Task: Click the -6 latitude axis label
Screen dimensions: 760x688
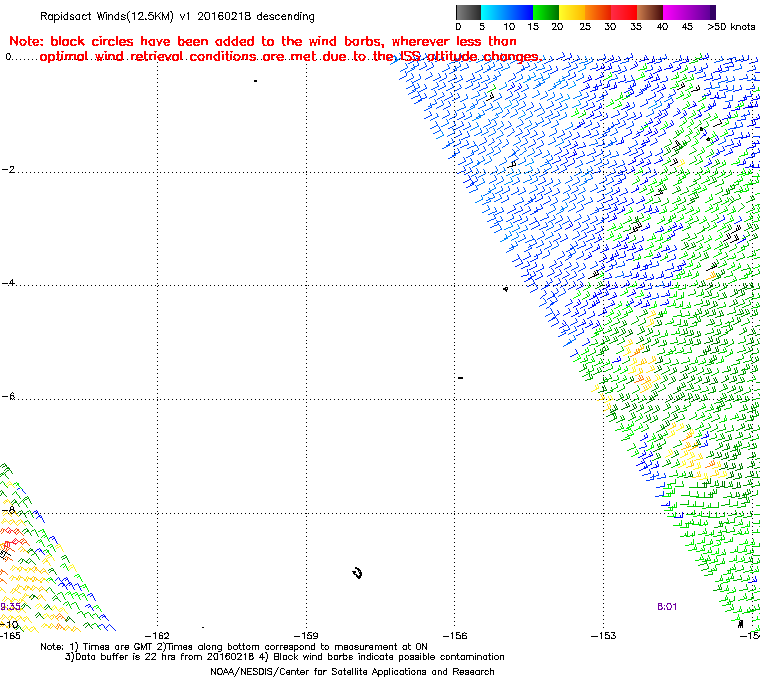Action: (x=8, y=397)
